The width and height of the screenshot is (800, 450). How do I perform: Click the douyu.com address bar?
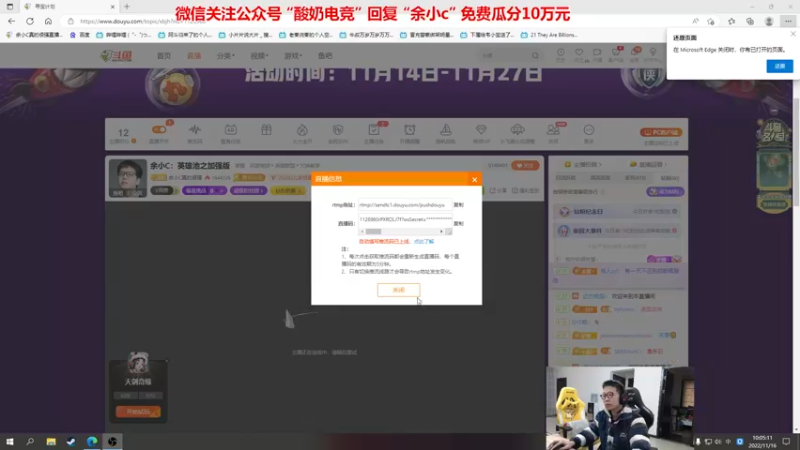click(x=378, y=21)
